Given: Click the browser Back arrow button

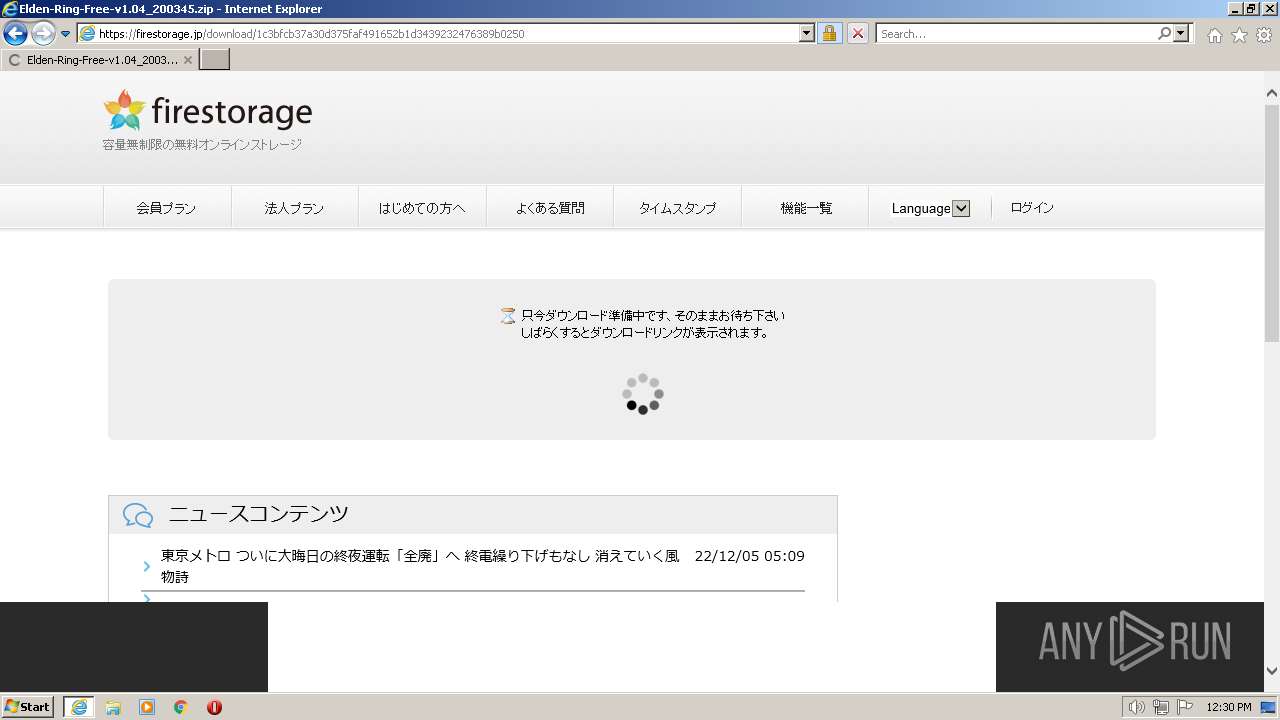Looking at the screenshot, I should 15,34.
